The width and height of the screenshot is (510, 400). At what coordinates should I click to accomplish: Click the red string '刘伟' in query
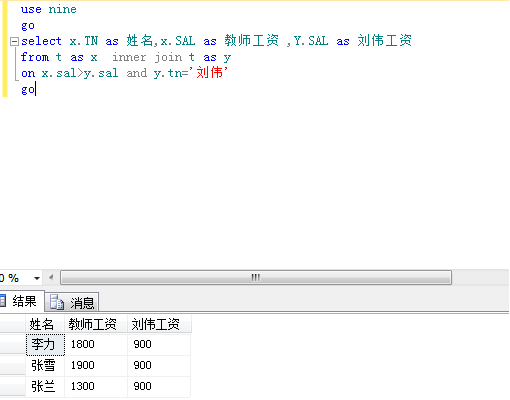(x=209, y=72)
